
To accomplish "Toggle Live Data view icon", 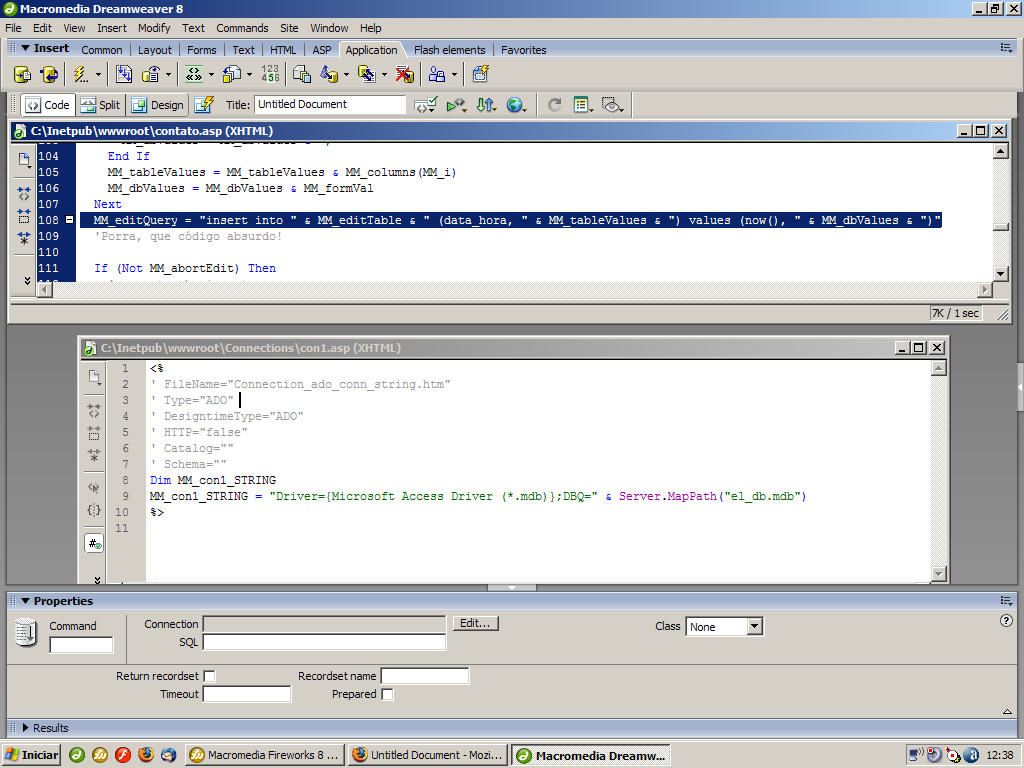I will tap(204, 104).
